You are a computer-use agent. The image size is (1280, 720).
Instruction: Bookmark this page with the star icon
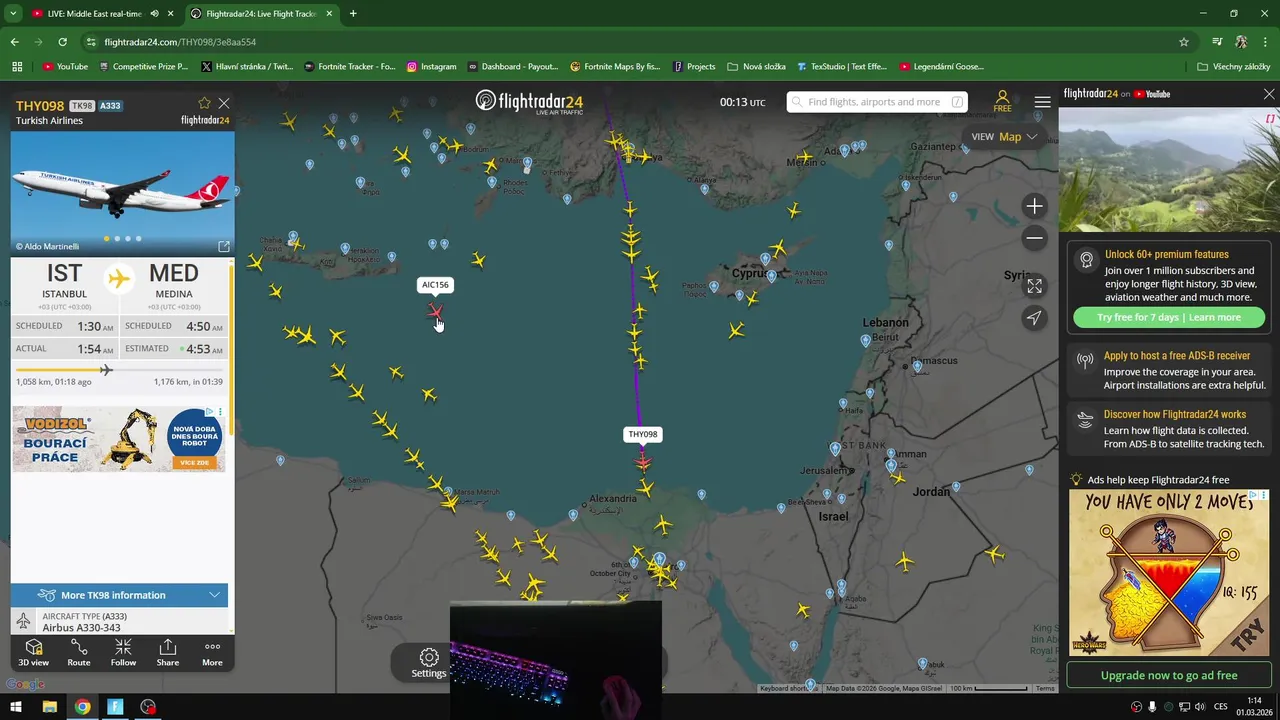tap(1184, 42)
